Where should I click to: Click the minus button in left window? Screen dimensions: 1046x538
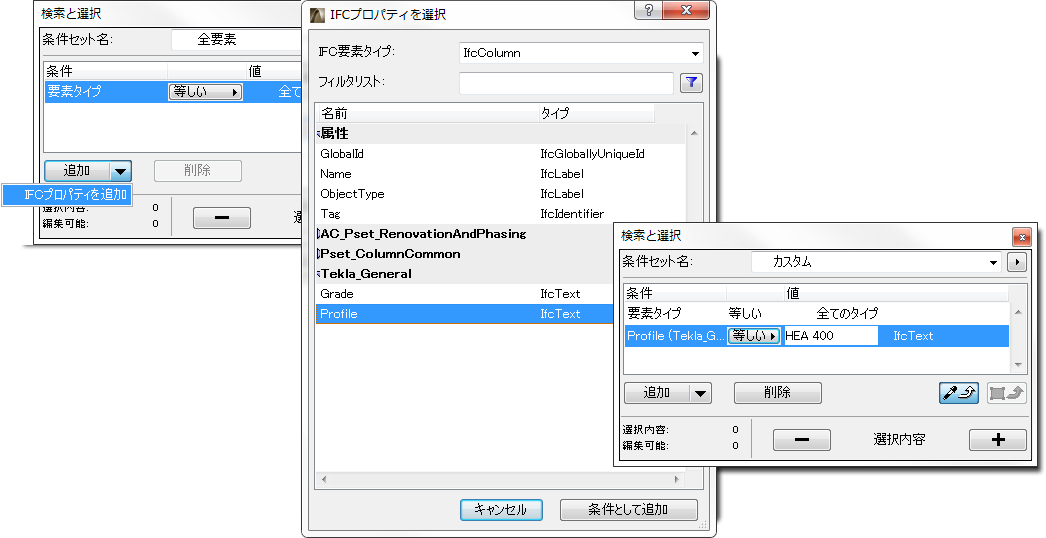pos(222,218)
